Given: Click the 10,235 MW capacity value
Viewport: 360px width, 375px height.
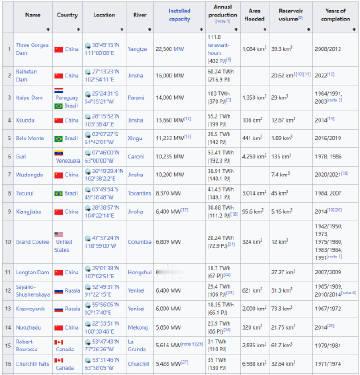Looking at the screenshot, I should pos(170,156).
